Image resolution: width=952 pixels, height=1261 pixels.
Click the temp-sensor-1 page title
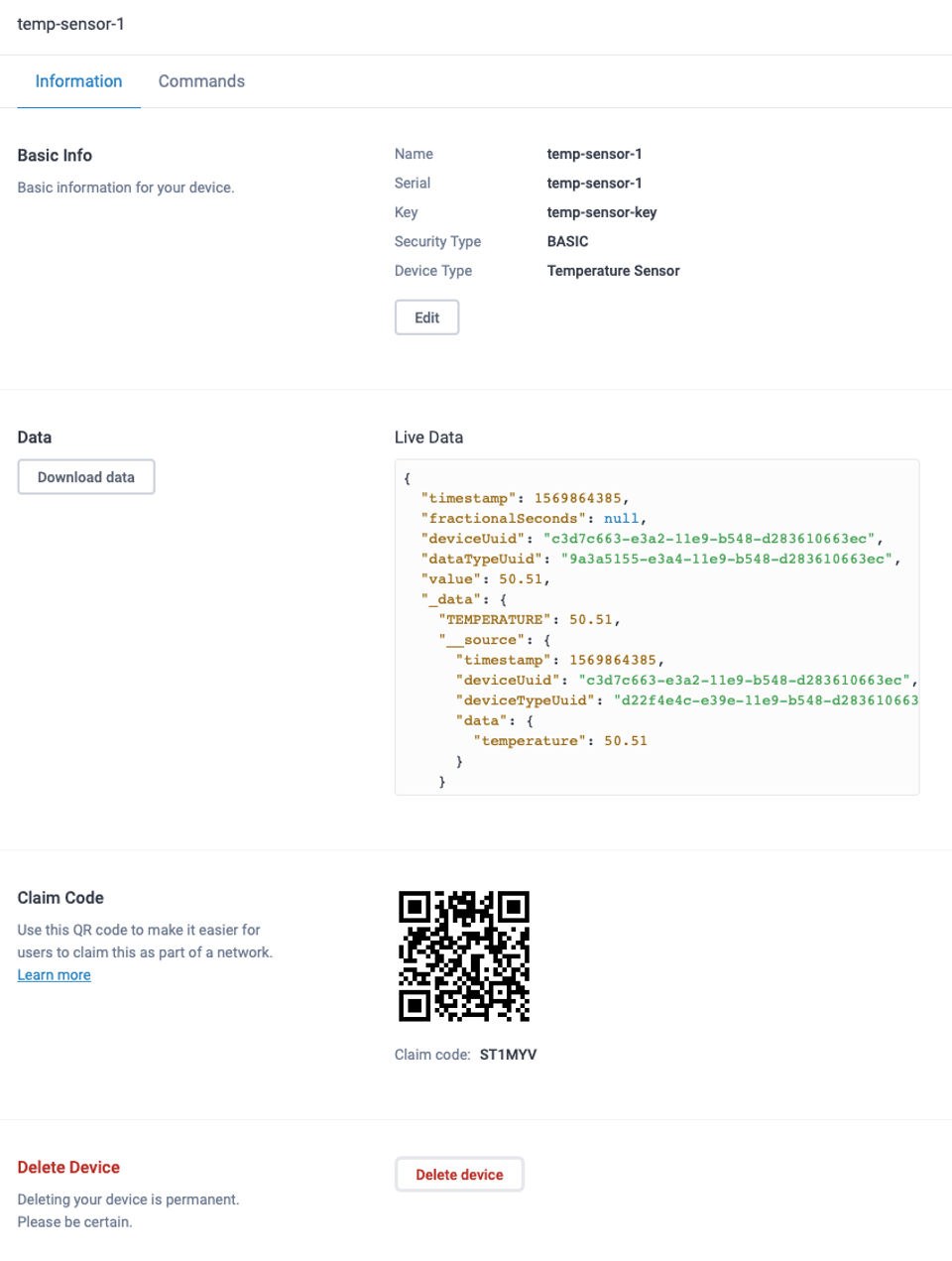70,24
